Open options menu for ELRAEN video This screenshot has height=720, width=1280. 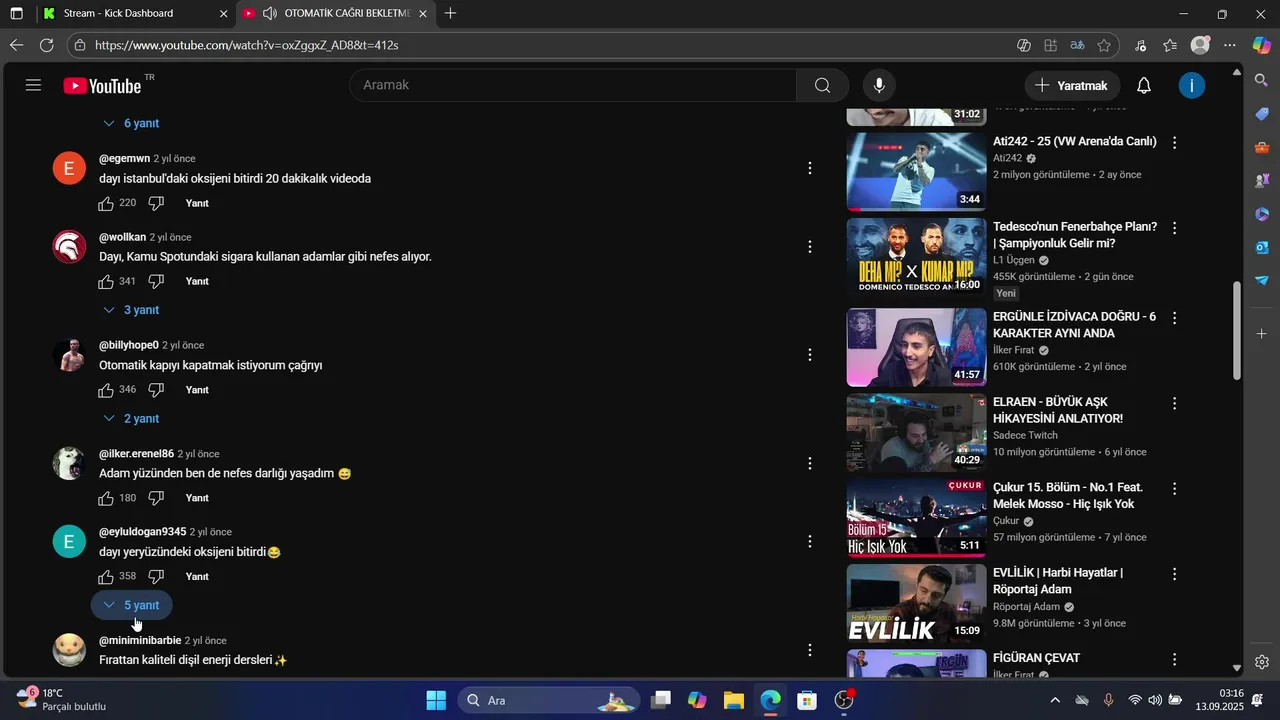point(1175,403)
